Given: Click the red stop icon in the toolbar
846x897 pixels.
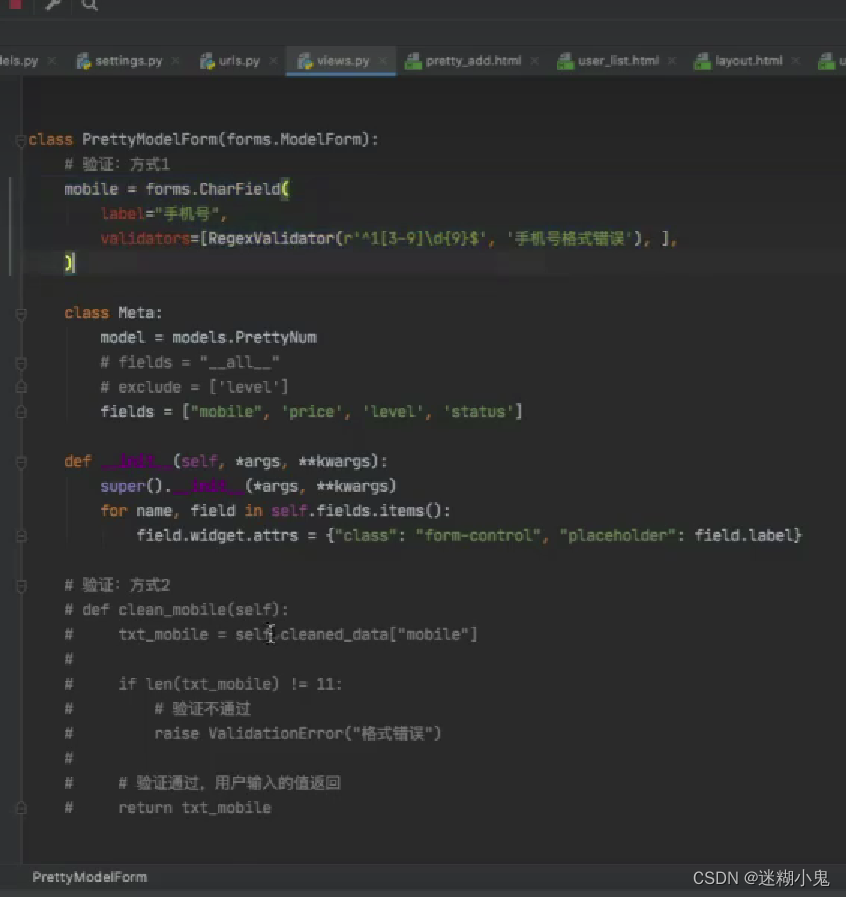Looking at the screenshot, I should (15, 3).
